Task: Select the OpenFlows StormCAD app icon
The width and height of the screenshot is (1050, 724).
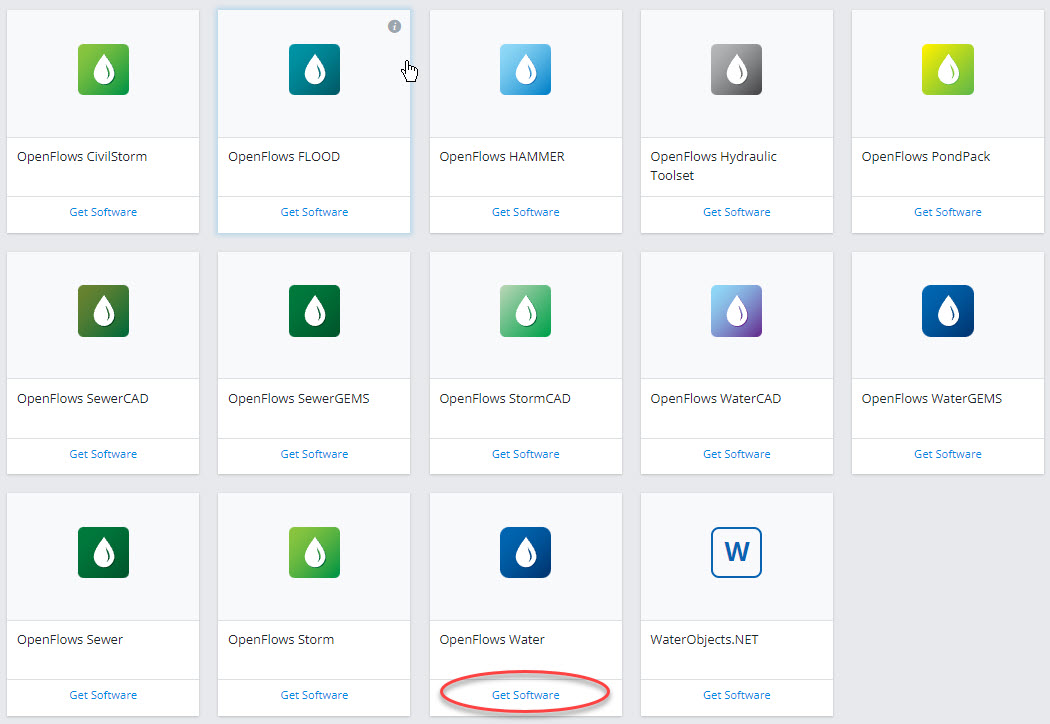Action: pyautogui.click(x=525, y=311)
